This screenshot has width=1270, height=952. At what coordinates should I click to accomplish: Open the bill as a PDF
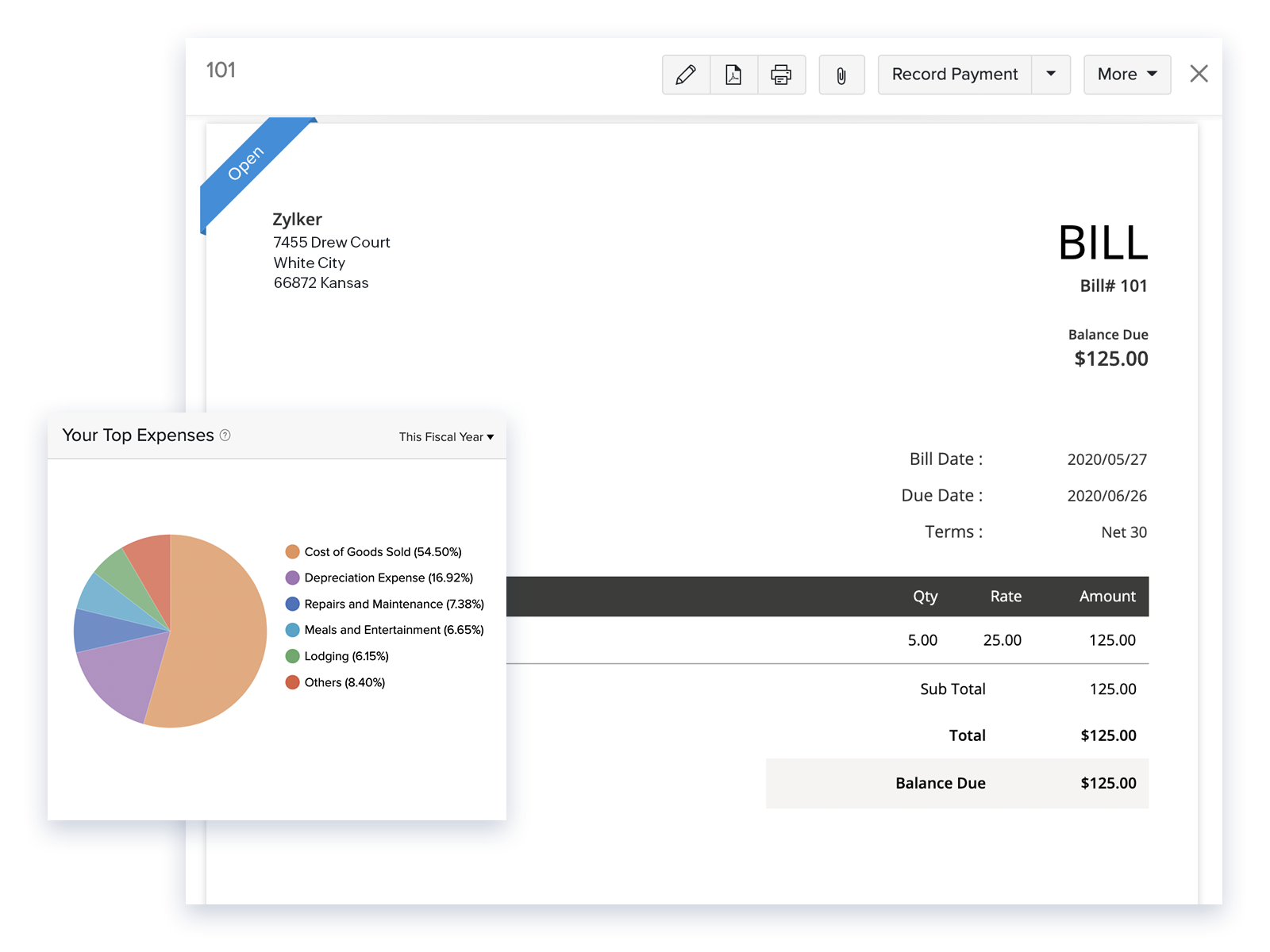(733, 74)
